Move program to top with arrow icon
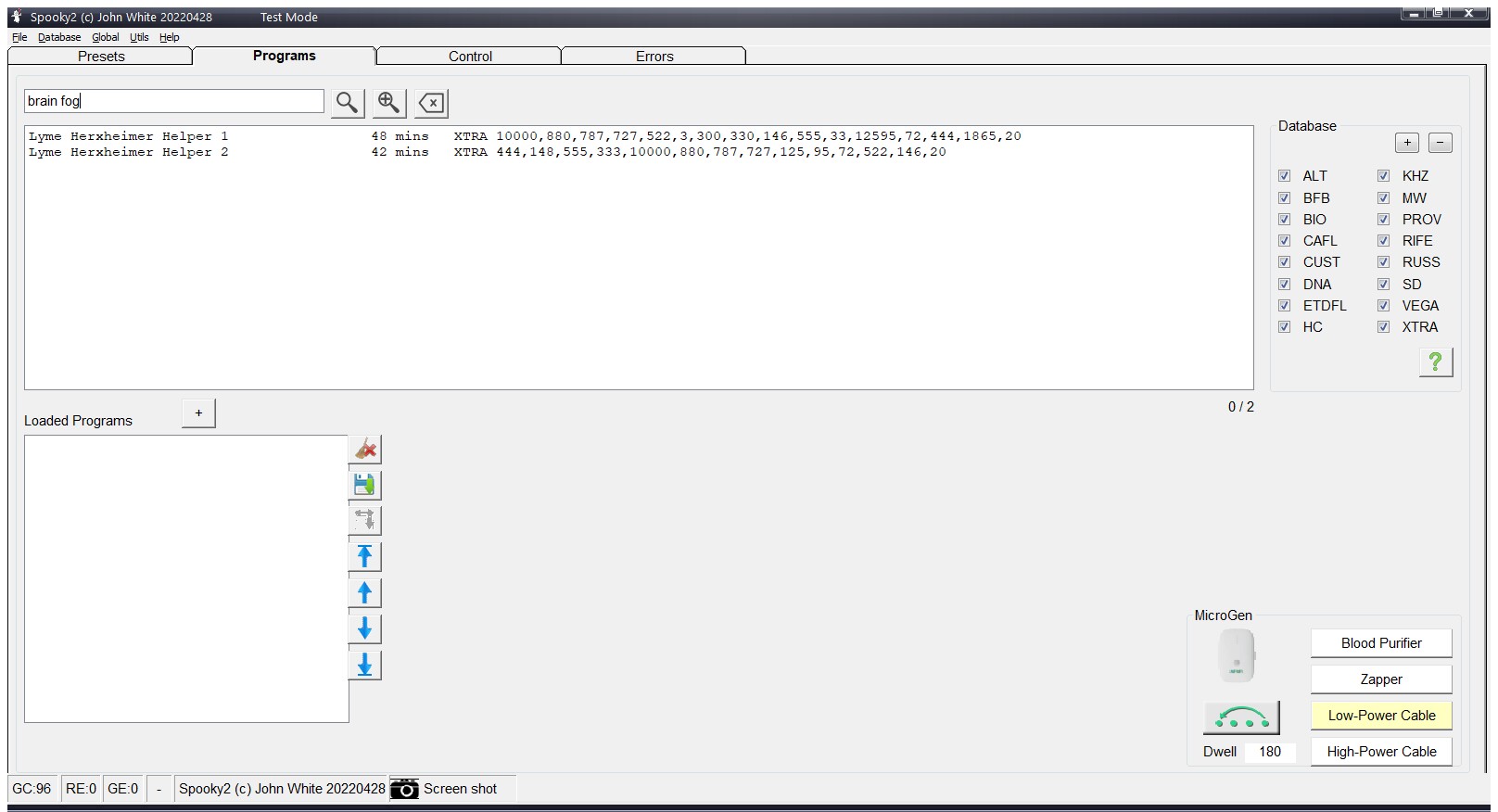Image resolution: width=1498 pixels, height=812 pixels. pos(365,556)
